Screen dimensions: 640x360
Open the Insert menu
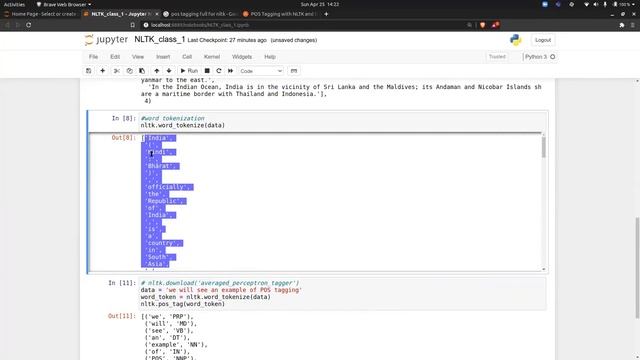163,57
